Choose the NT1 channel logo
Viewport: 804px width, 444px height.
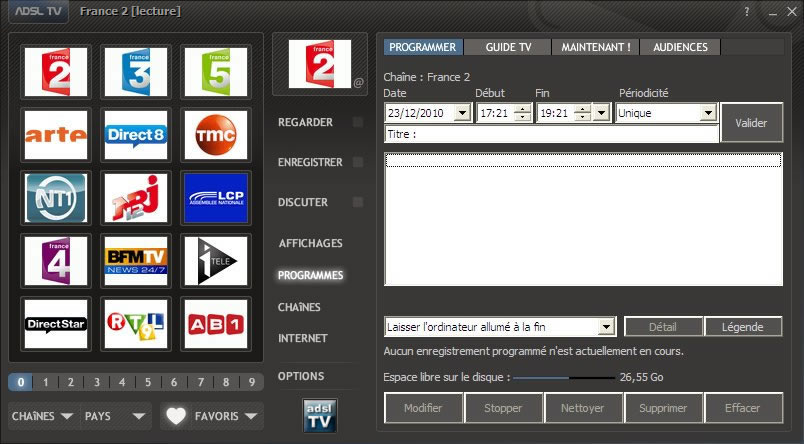[56, 198]
